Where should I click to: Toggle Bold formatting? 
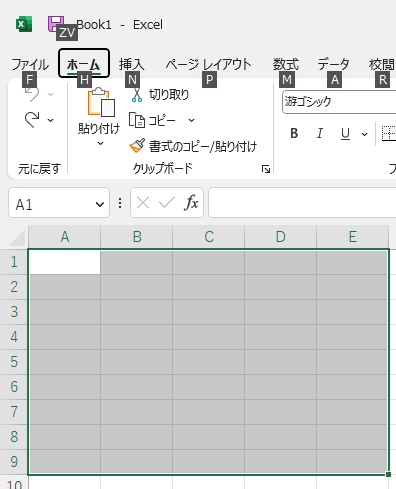coord(294,133)
